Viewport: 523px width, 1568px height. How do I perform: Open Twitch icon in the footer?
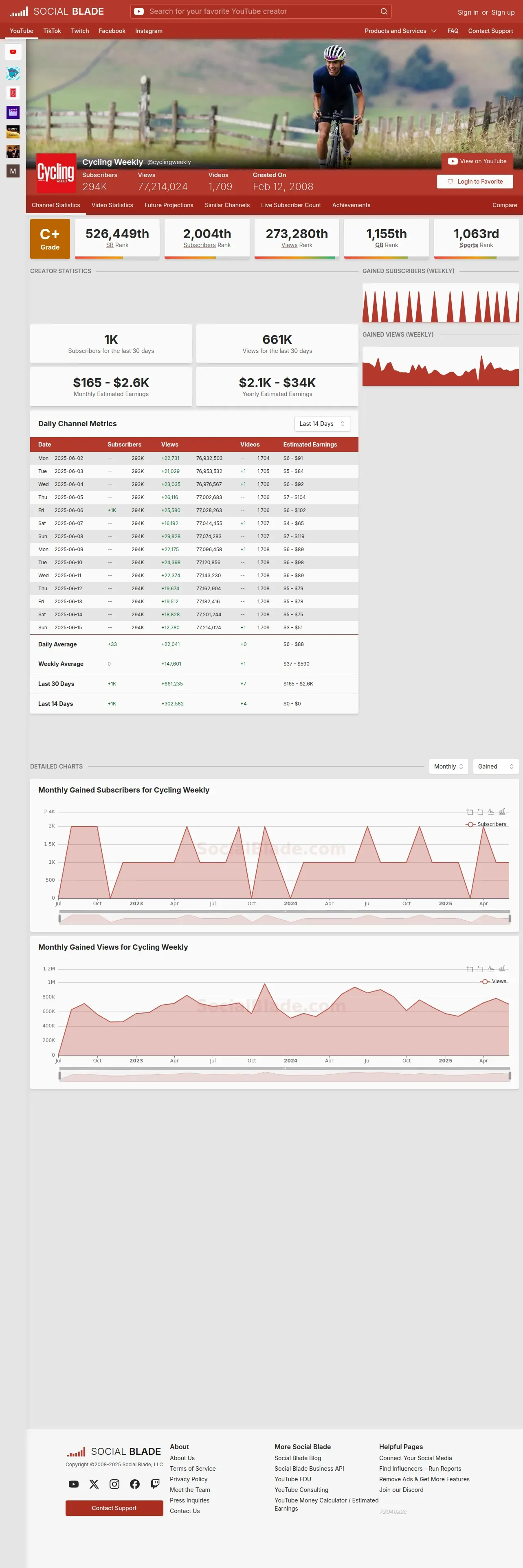pyautogui.click(x=155, y=1484)
